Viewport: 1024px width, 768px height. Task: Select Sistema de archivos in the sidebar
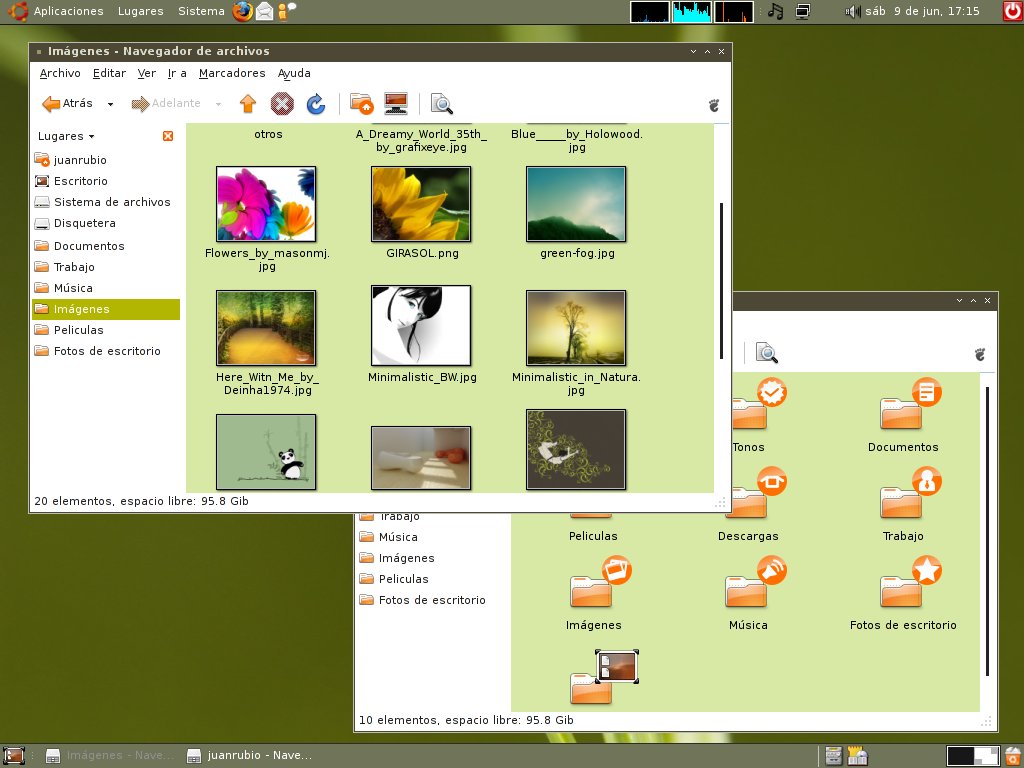[x=106, y=202]
